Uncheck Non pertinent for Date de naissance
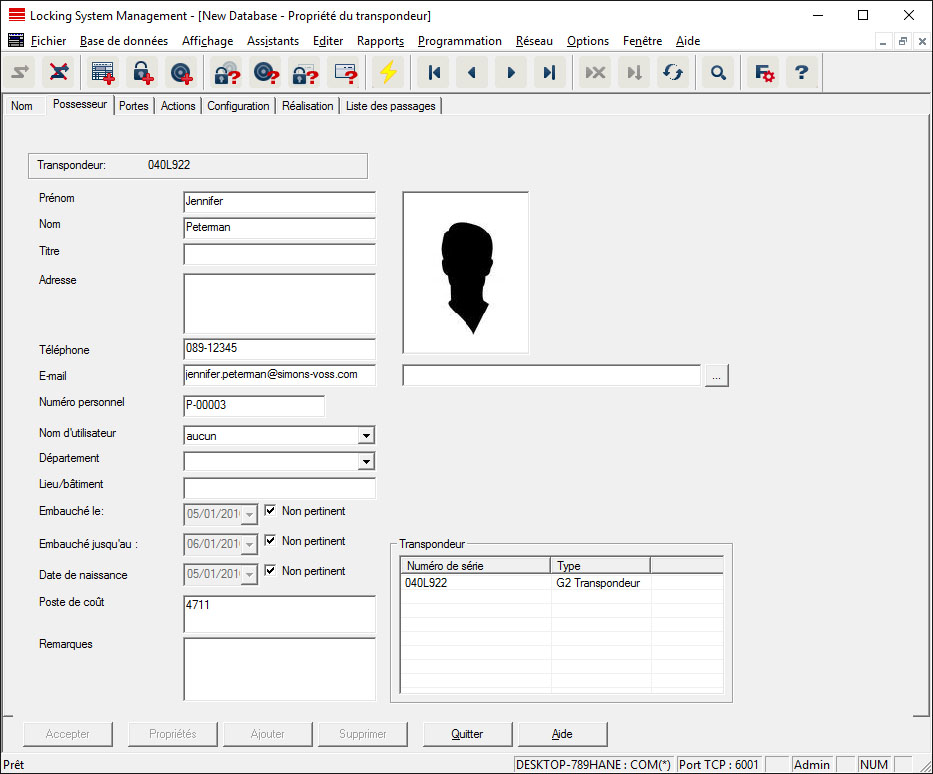Viewport: 933px width, 774px height. 270,571
